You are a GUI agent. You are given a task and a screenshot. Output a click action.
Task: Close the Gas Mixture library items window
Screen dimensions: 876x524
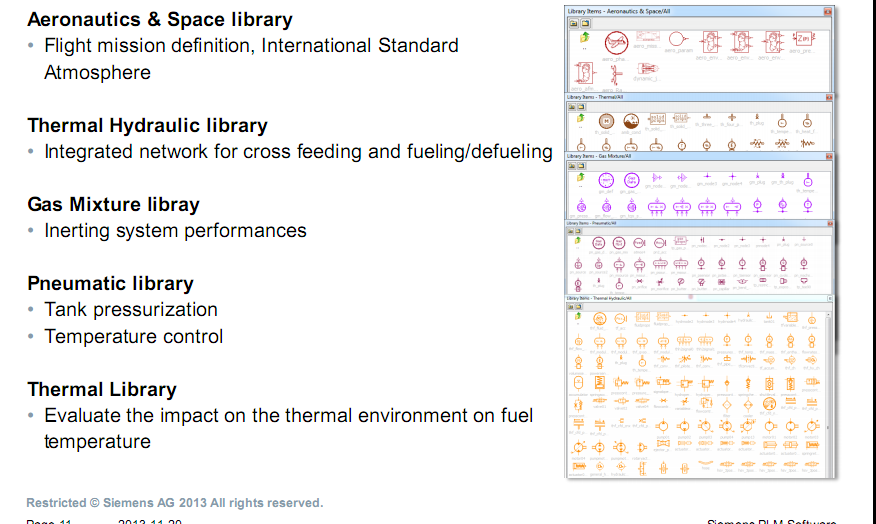pyautogui.click(x=829, y=156)
